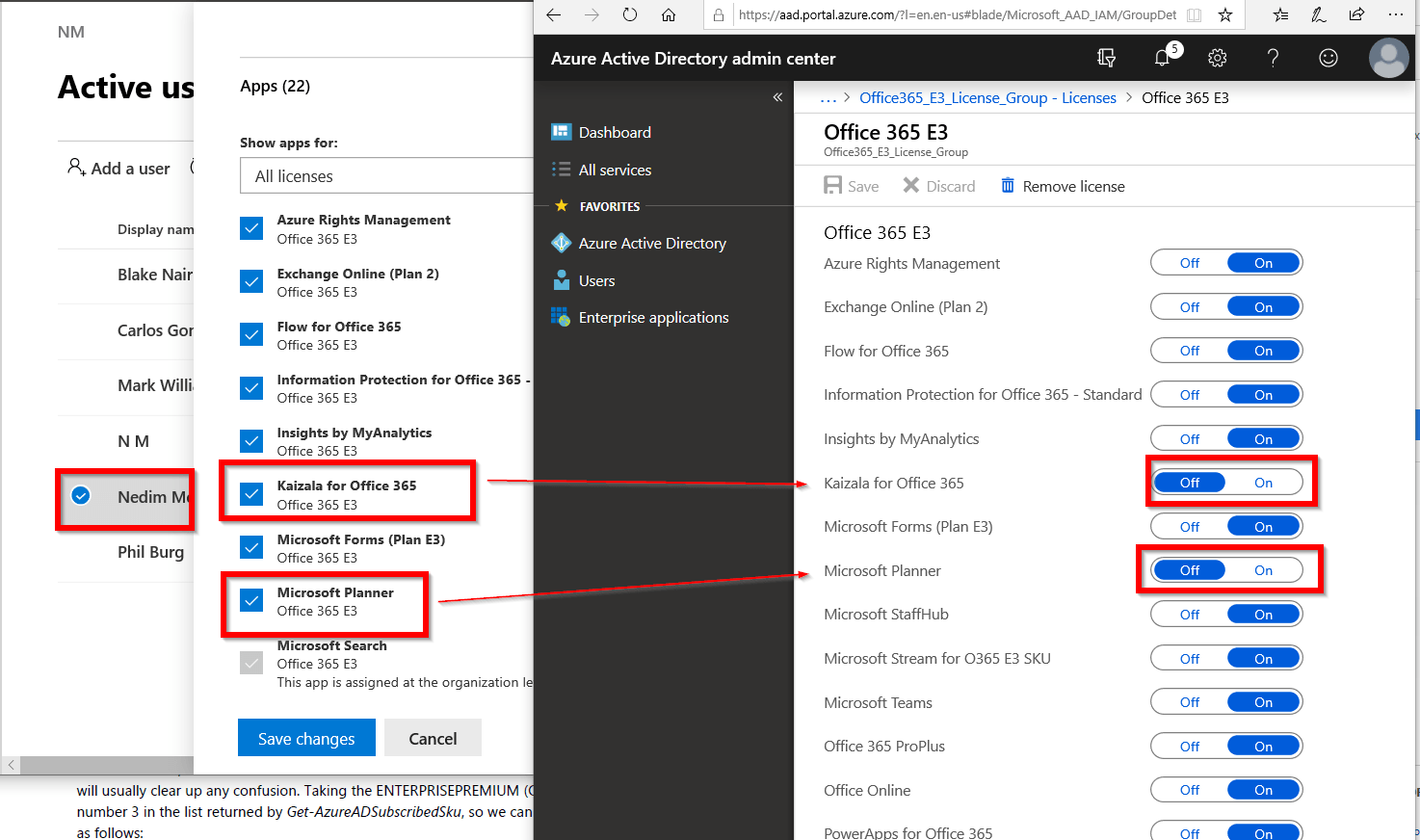Screen dimensions: 1420x840
Task: Uncheck the Microsoft Planner checkbox
Action: (x=251, y=600)
